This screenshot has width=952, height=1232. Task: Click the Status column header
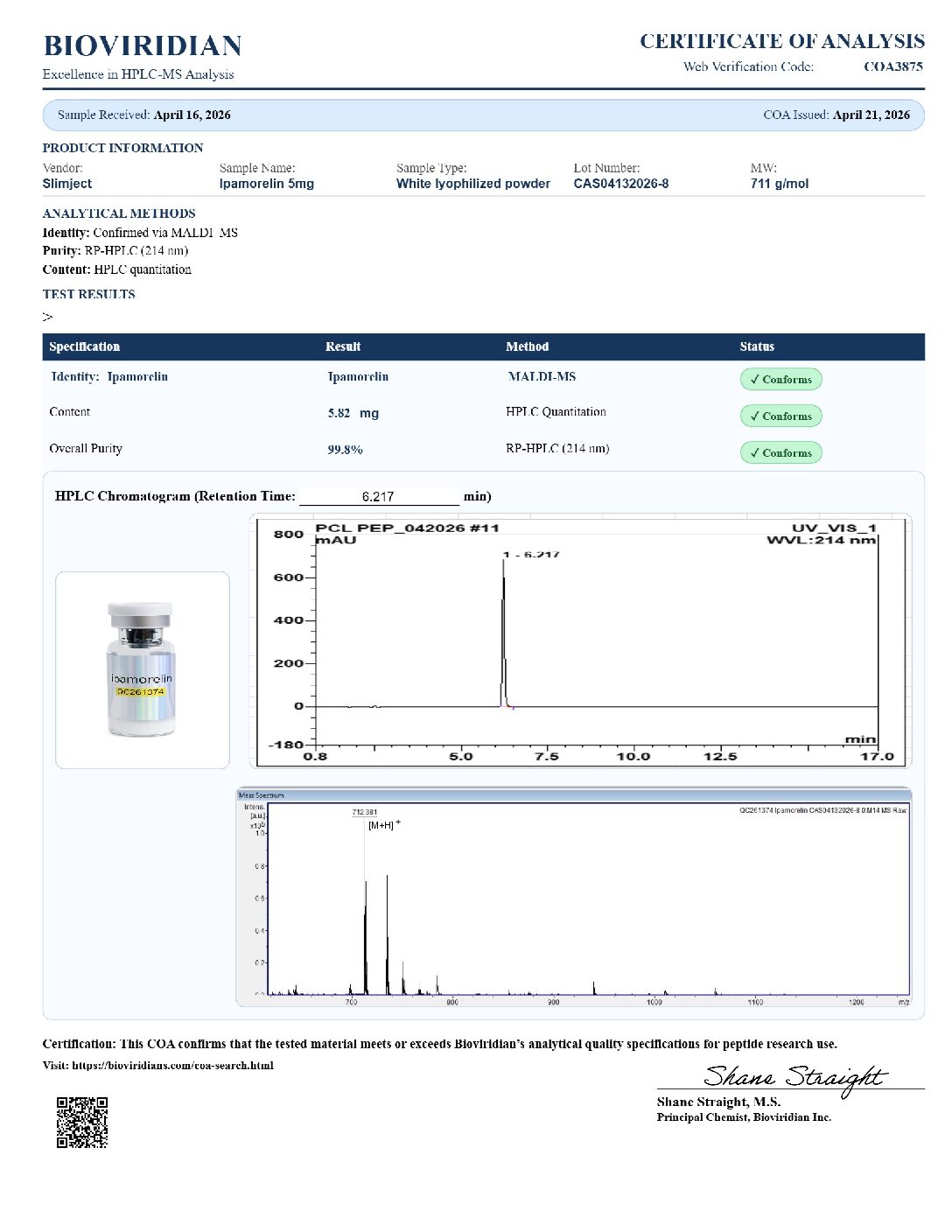(757, 346)
